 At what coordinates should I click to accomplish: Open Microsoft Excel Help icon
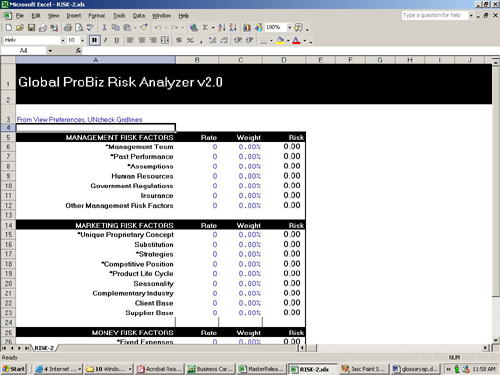pyautogui.click(x=298, y=28)
